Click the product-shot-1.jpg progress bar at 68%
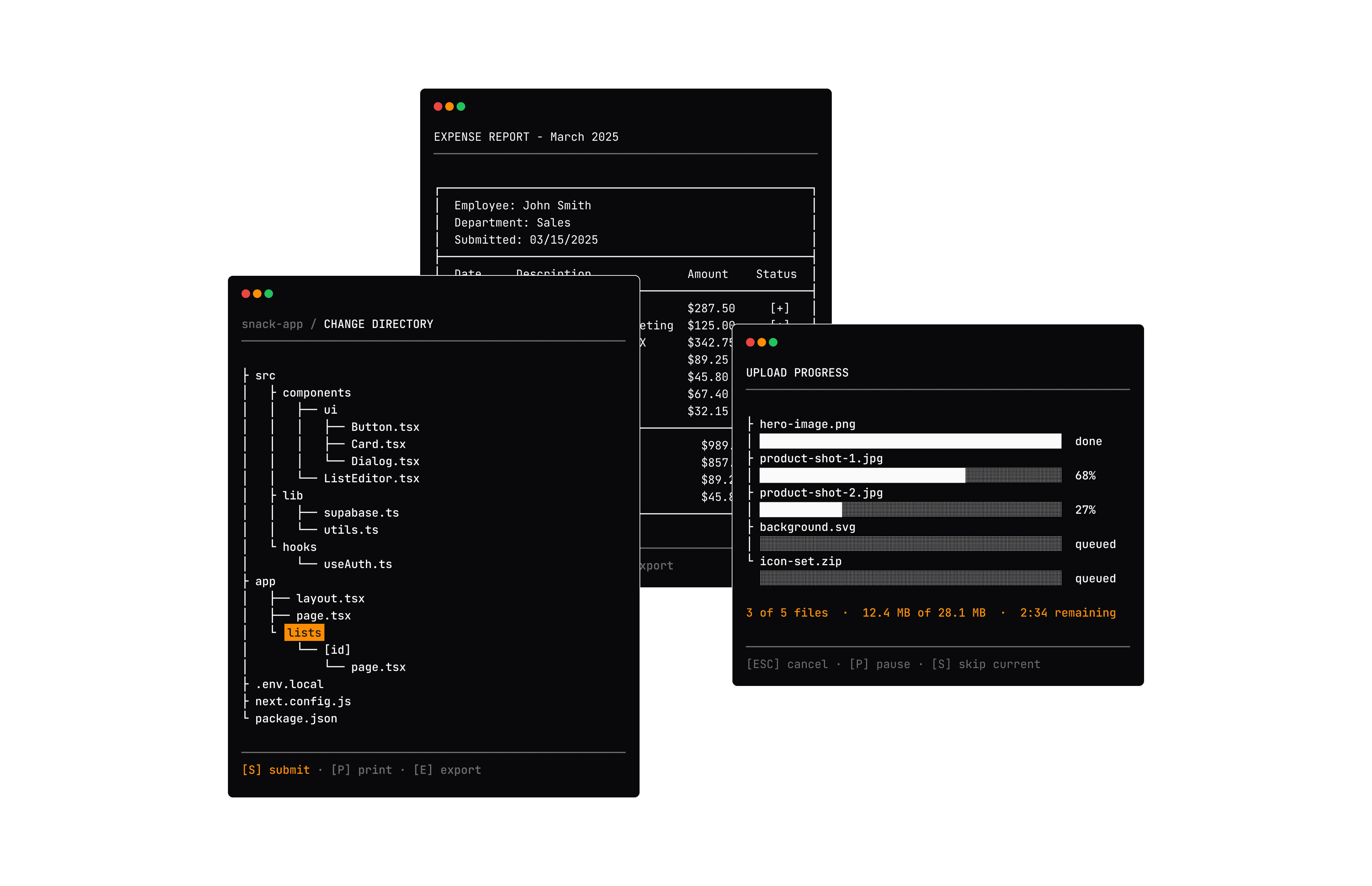The height and width of the screenshot is (886, 1372). click(x=911, y=475)
